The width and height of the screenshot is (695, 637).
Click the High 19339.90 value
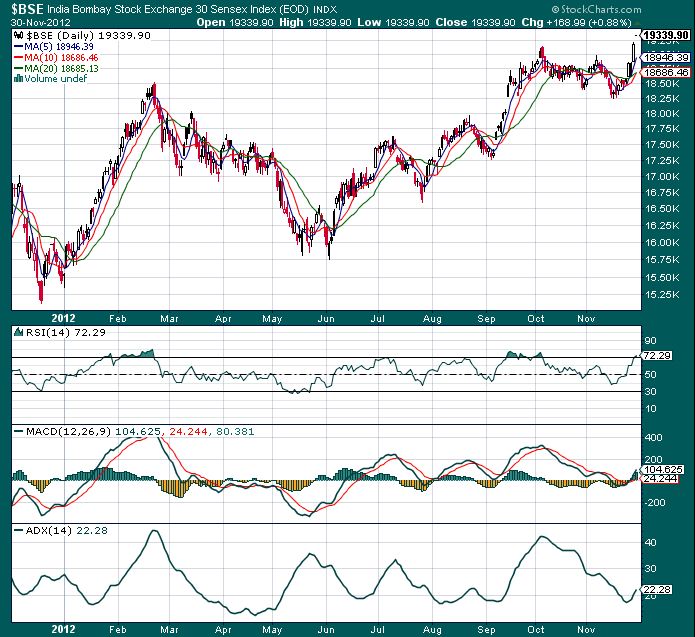point(315,22)
